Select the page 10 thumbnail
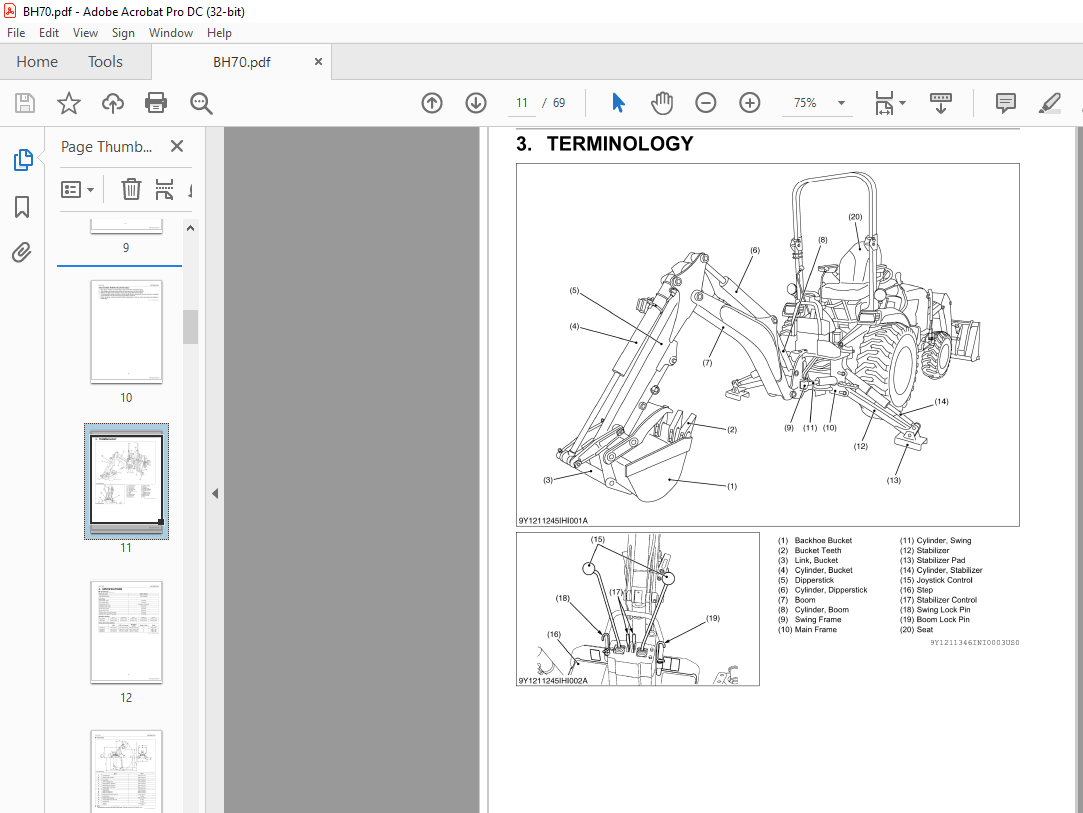This screenshot has height=813, width=1083. [126, 332]
